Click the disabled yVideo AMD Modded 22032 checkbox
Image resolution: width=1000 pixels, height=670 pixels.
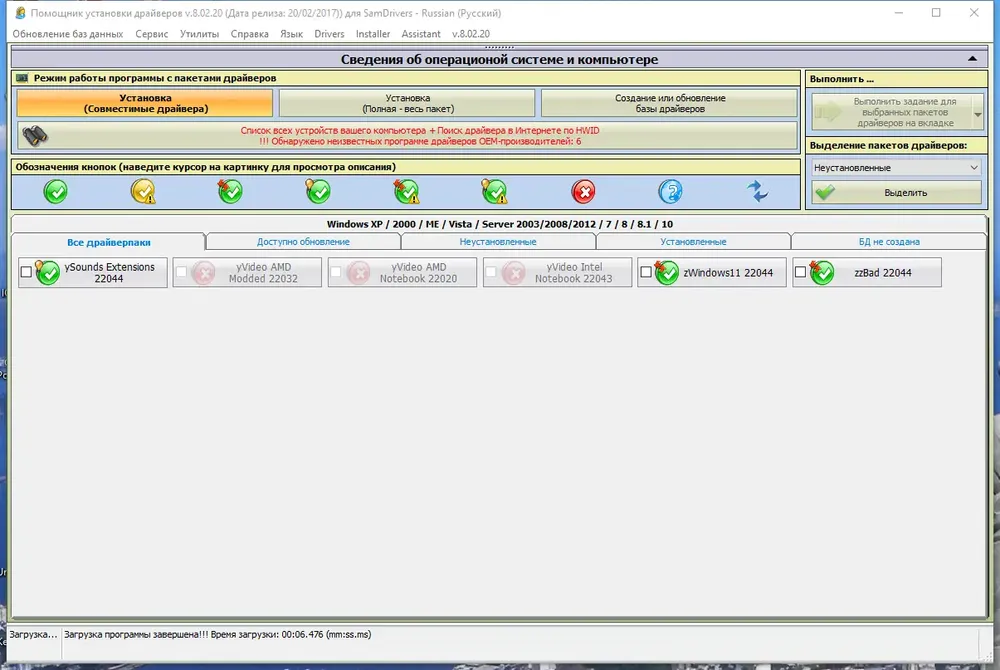click(181, 272)
